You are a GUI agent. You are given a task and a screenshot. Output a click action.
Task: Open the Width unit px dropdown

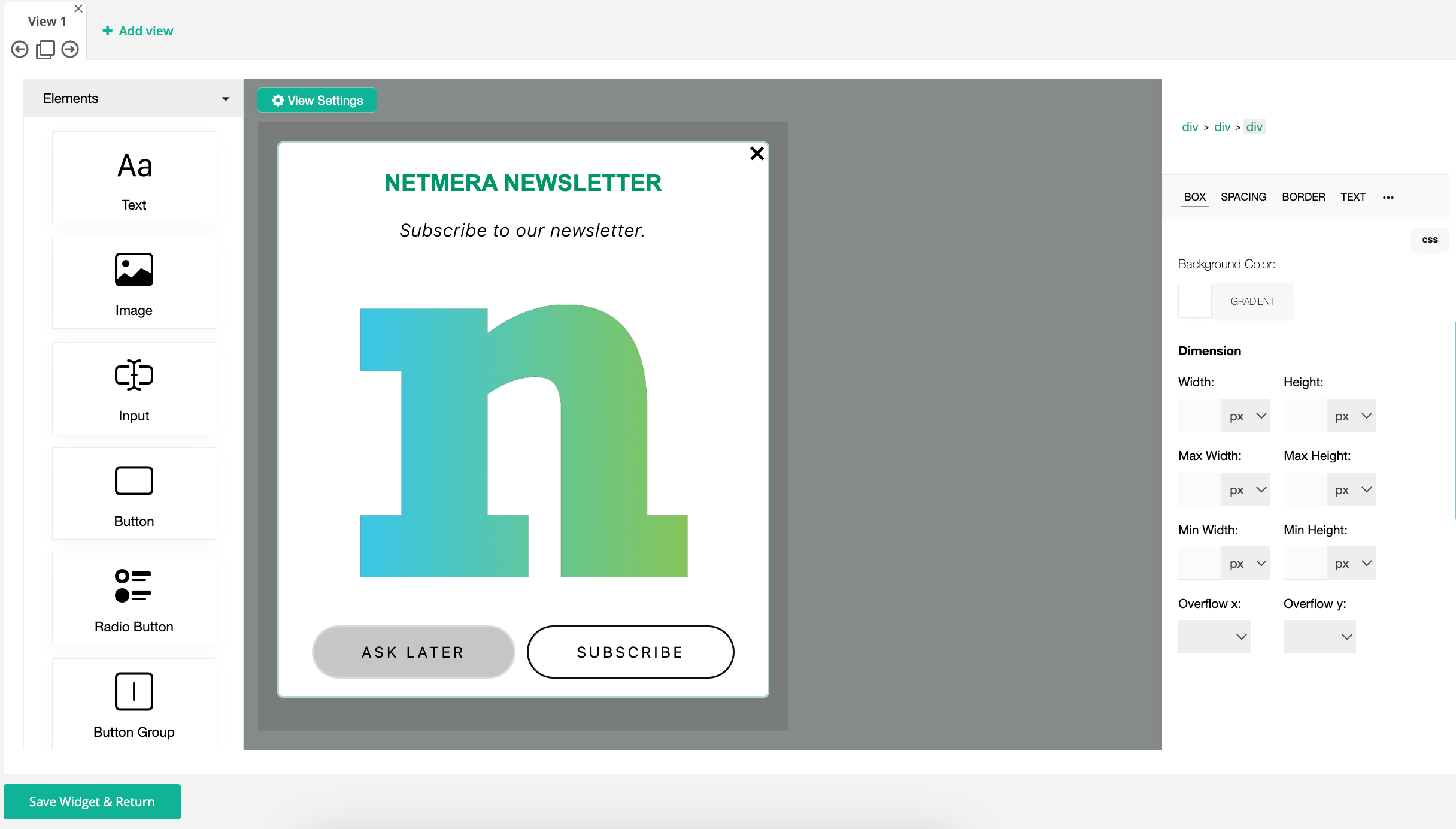point(1246,416)
